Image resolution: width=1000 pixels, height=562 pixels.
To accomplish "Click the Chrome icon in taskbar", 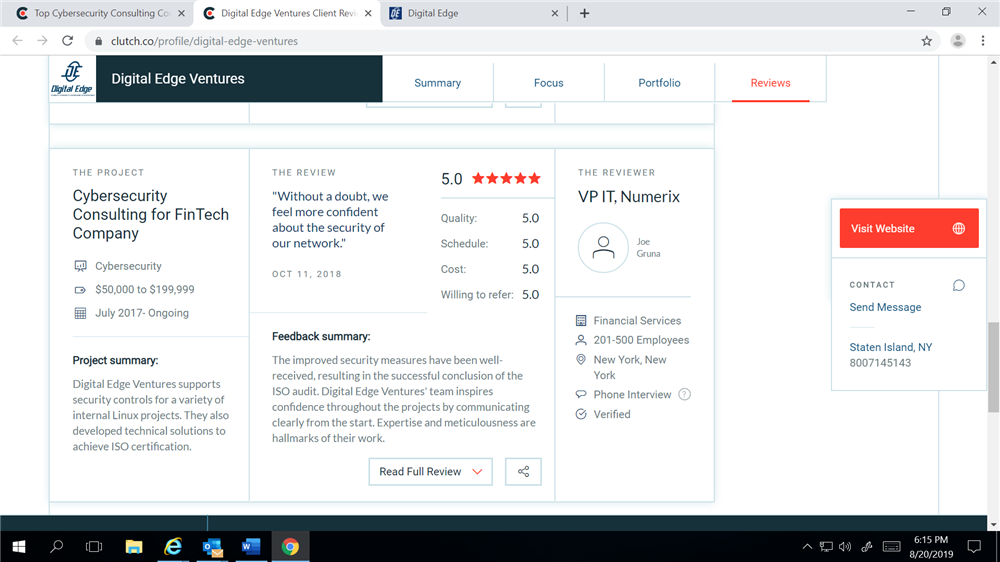I will point(290,547).
